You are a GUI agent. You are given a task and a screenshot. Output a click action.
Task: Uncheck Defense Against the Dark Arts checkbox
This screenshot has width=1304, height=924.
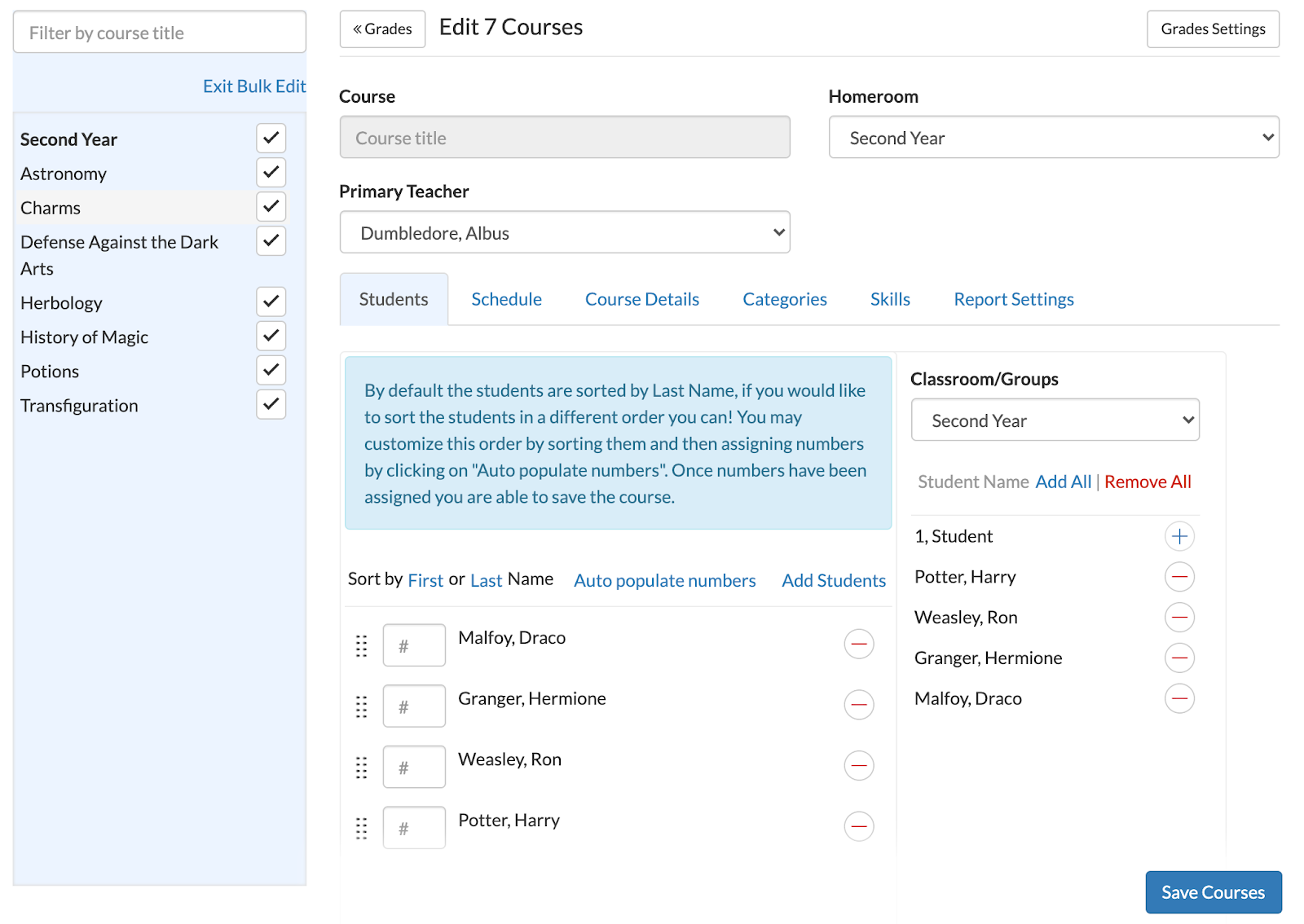tap(271, 241)
